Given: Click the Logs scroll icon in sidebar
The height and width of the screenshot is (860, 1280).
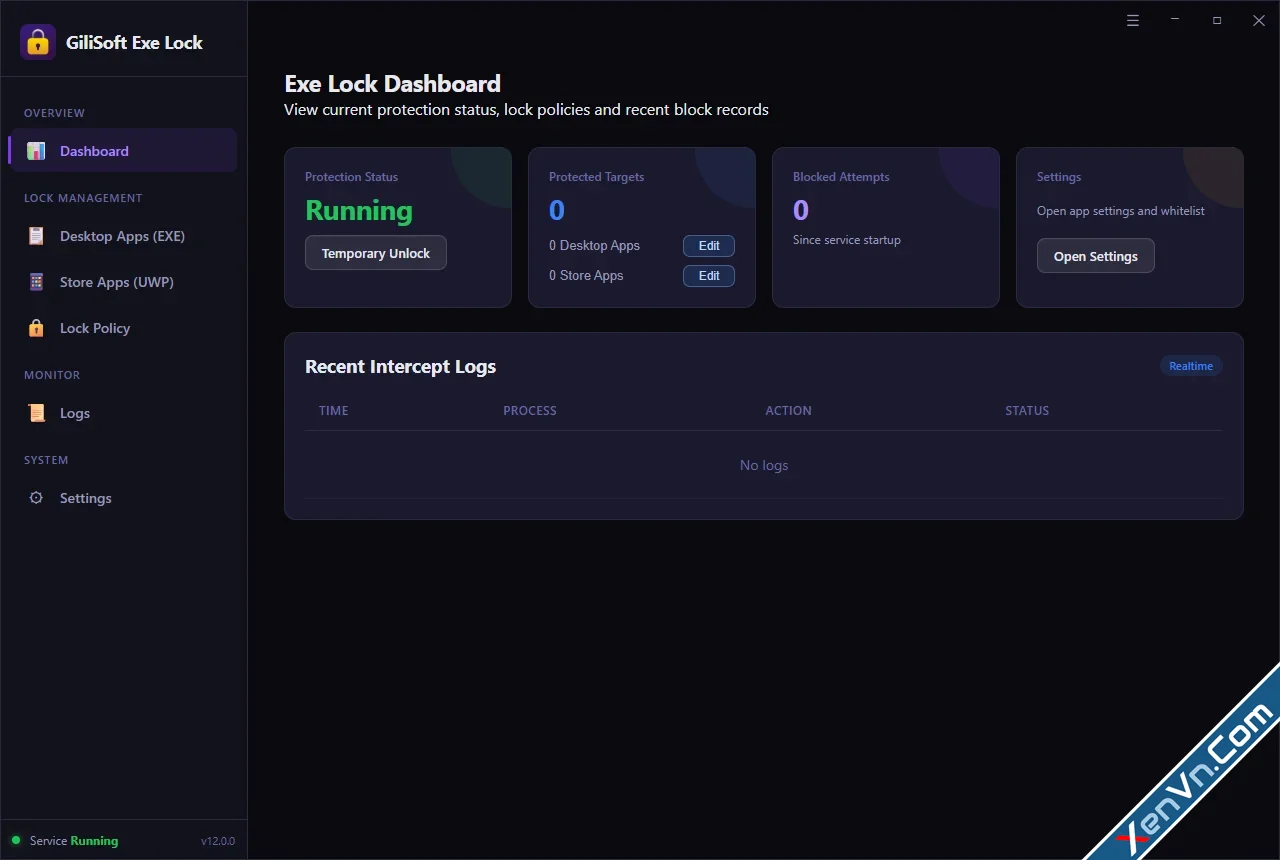Looking at the screenshot, I should point(37,413).
